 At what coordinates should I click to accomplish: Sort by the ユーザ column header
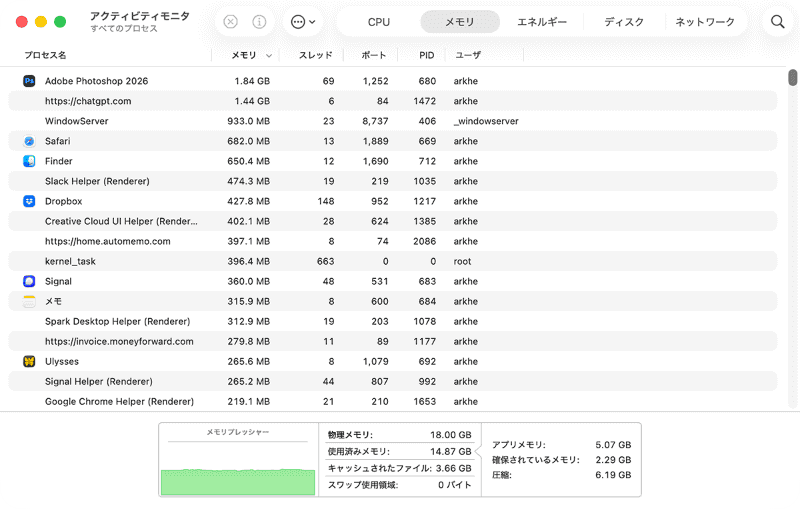[468, 55]
